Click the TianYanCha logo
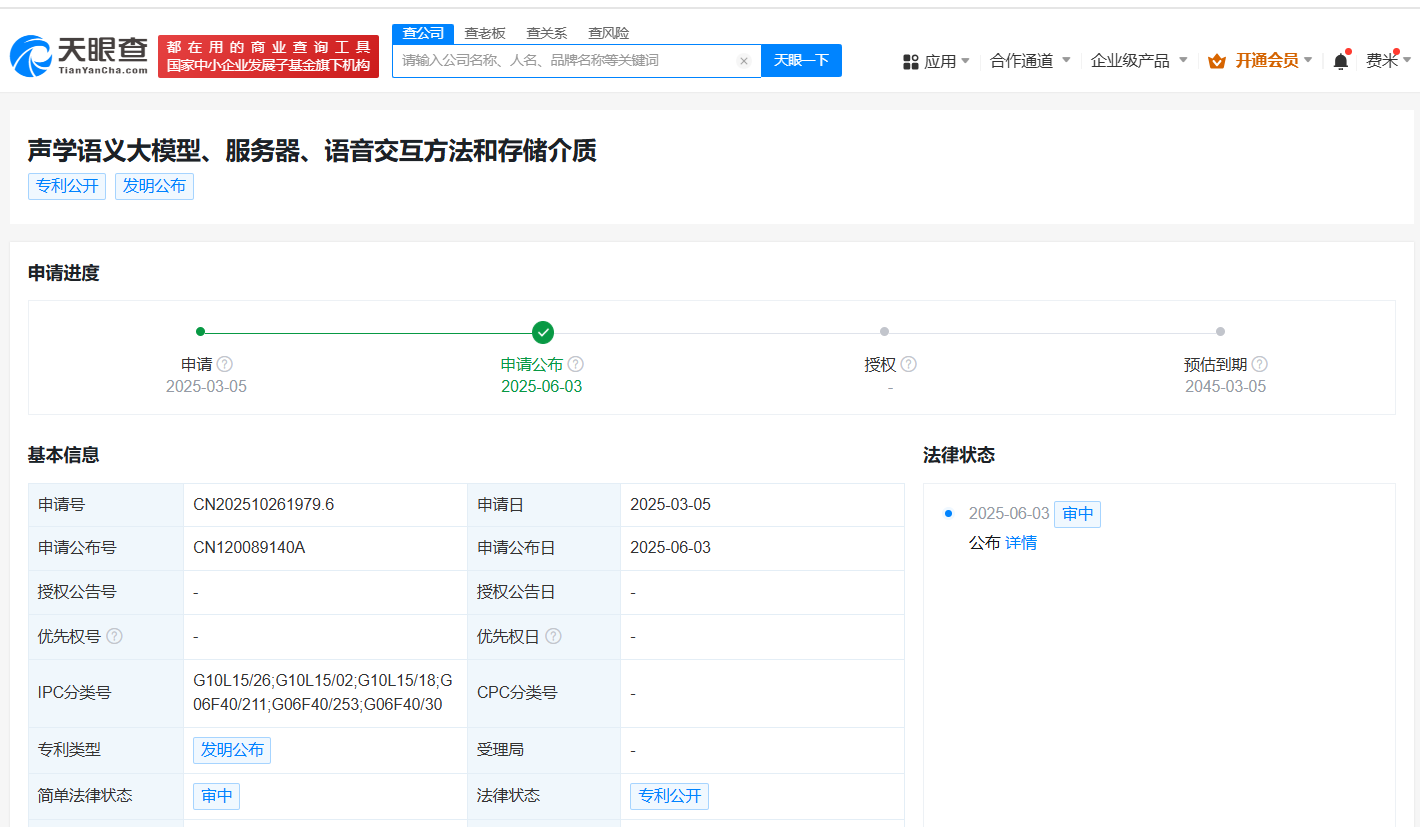The image size is (1420, 827). 79,56
